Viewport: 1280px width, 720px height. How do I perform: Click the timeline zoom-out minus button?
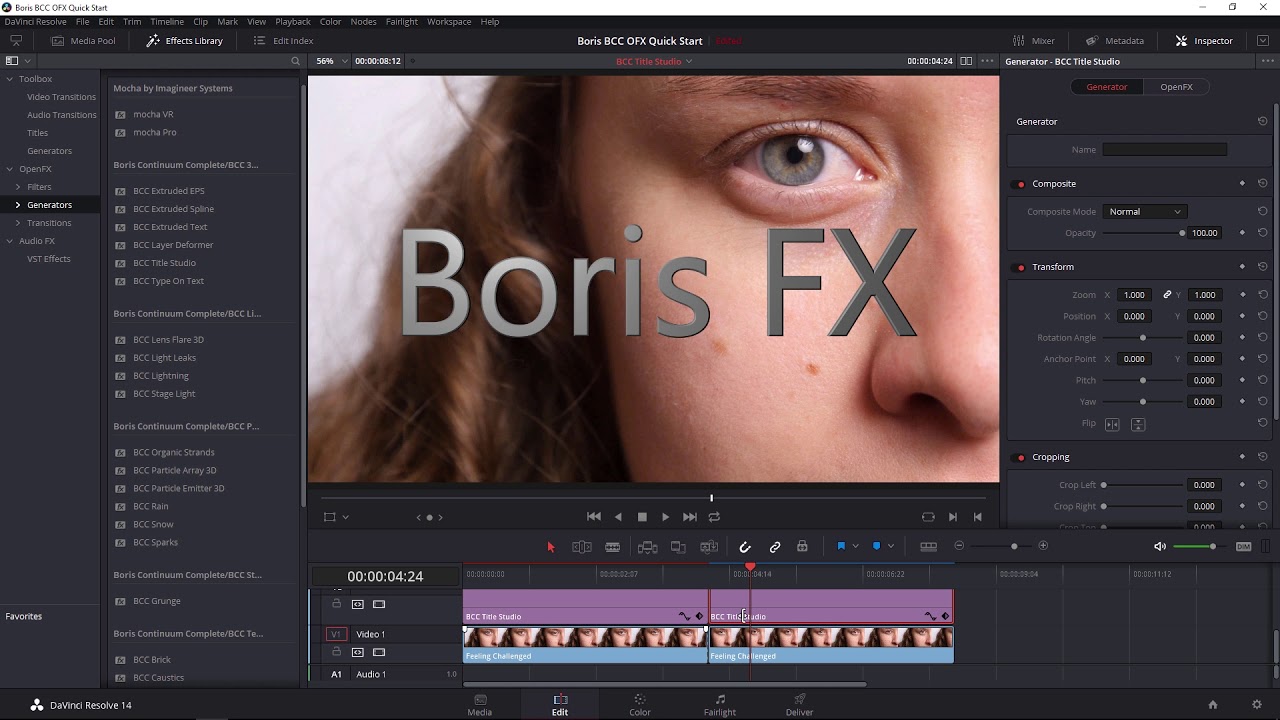pos(959,546)
